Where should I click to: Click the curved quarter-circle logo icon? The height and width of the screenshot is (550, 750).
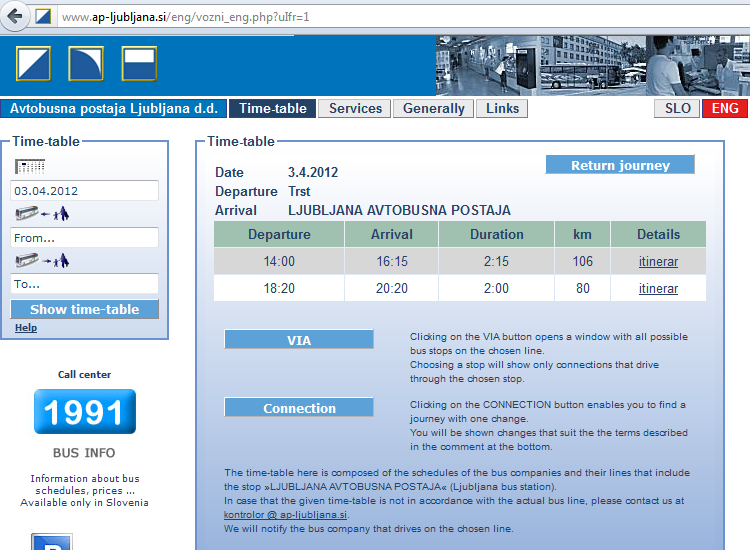pyautogui.click(x=86, y=64)
